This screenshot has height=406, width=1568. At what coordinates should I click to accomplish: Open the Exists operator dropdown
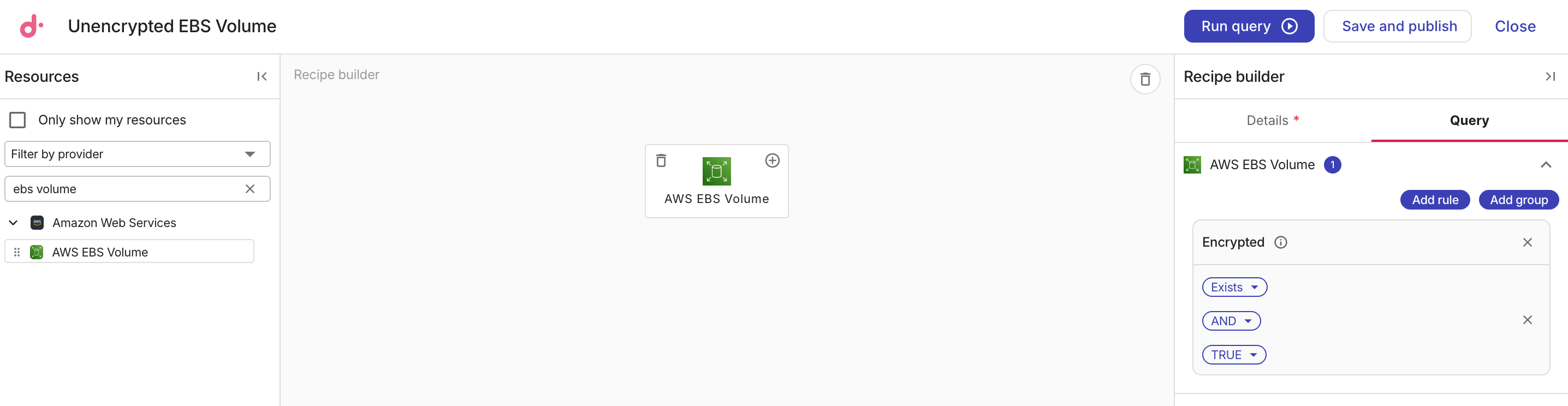(1234, 287)
